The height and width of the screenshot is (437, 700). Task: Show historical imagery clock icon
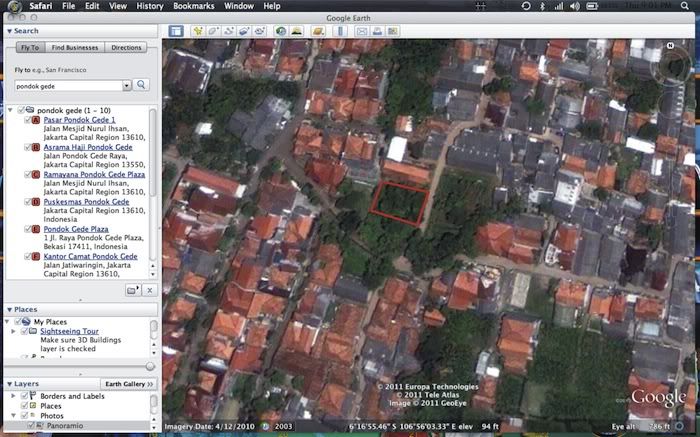(x=281, y=31)
